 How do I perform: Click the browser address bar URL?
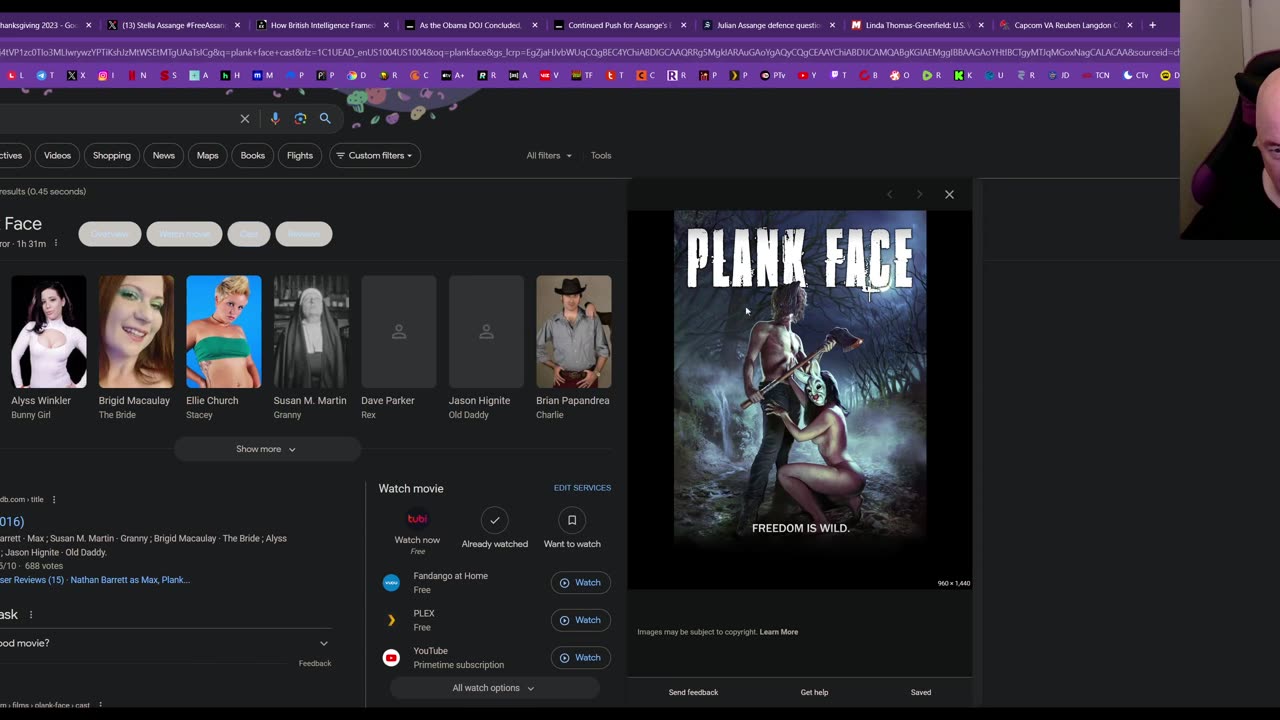(x=590, y=52)
